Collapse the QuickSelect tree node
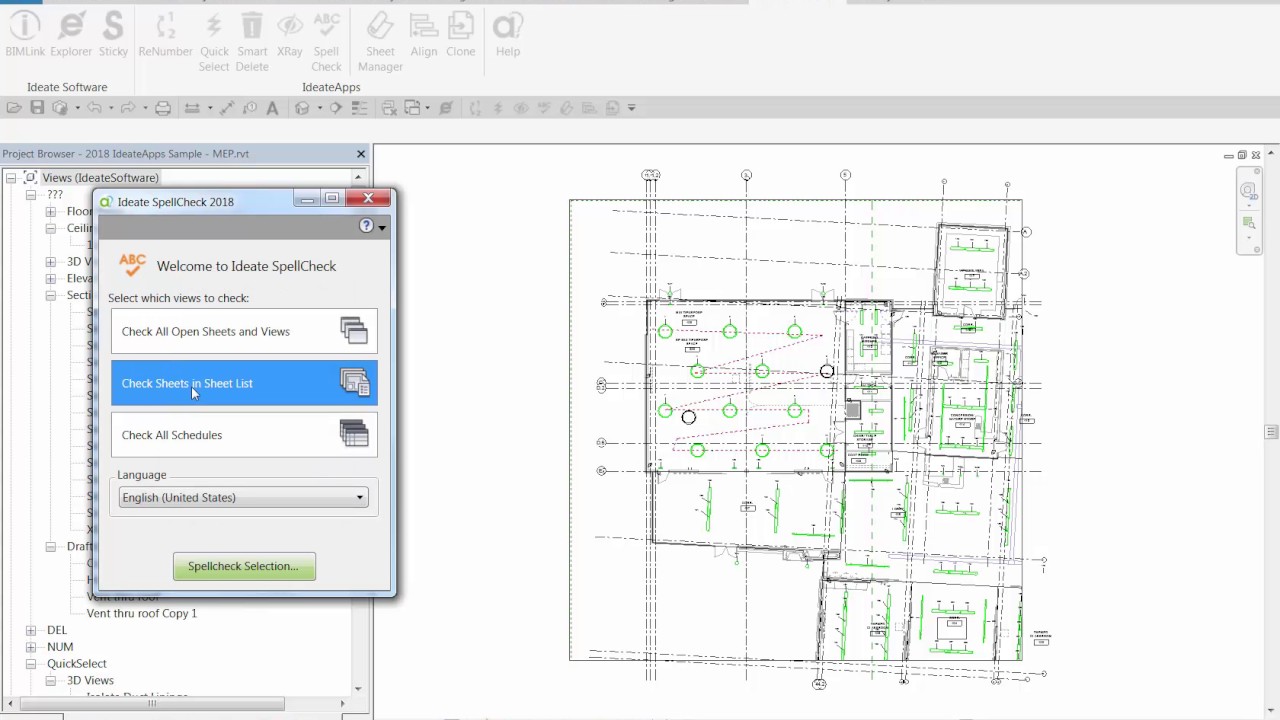This screenshot has height=720, width=1280. coord(31,664)
